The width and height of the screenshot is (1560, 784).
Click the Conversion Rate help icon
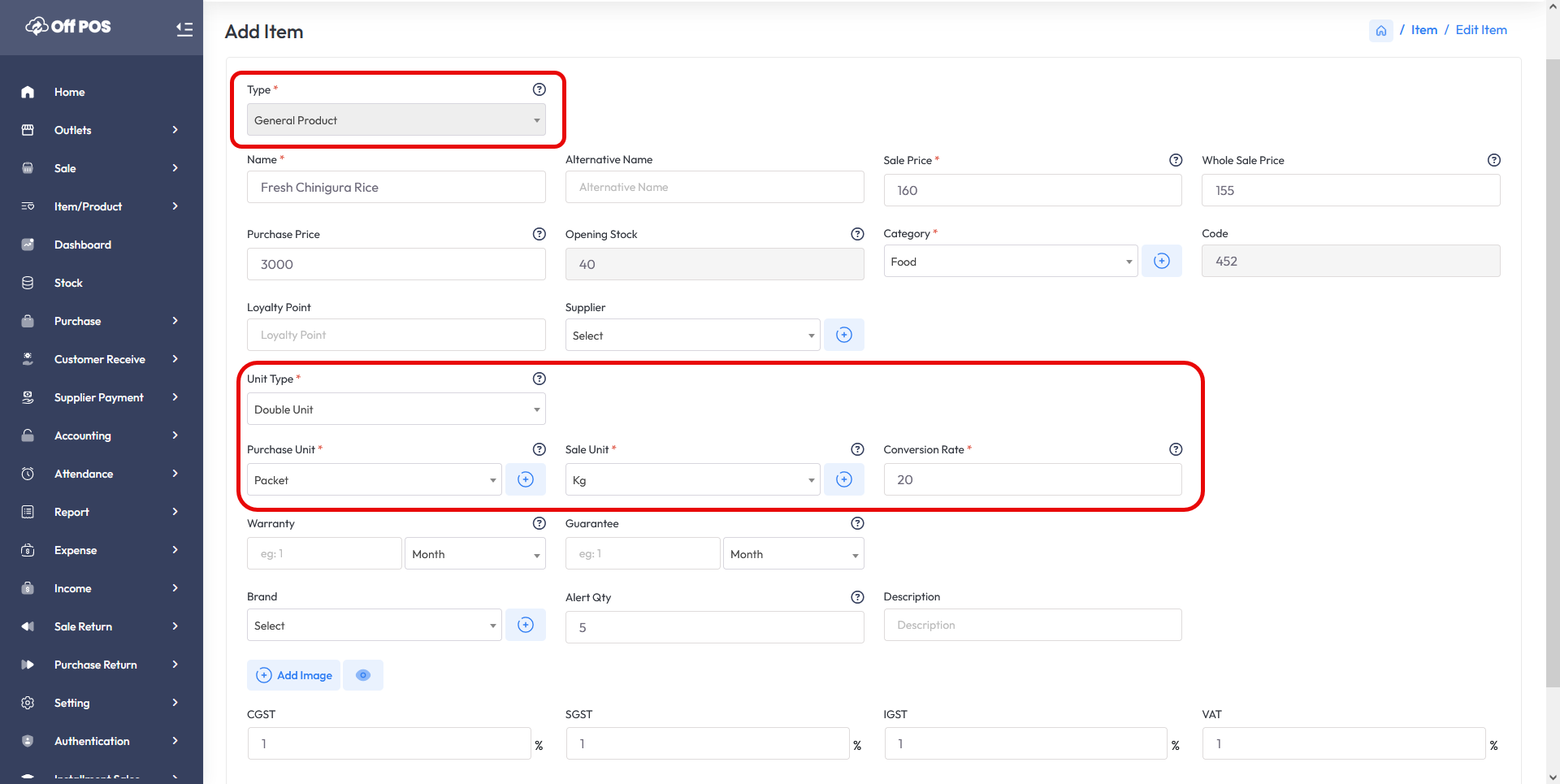click(x=1175, y=449)
